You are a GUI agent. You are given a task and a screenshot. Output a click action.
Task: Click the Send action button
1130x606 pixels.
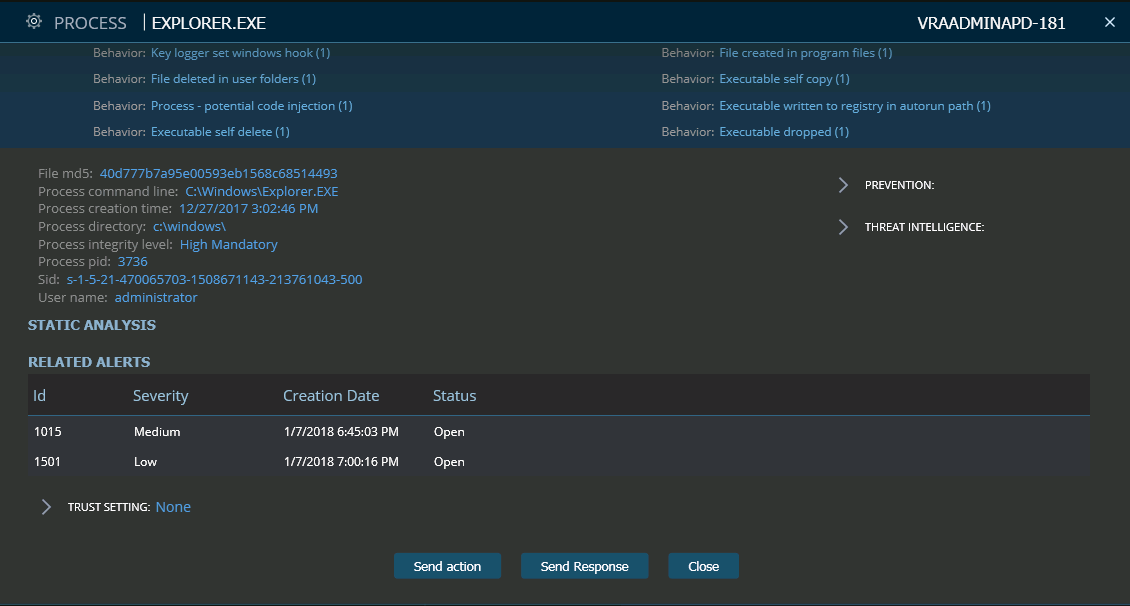447,565
